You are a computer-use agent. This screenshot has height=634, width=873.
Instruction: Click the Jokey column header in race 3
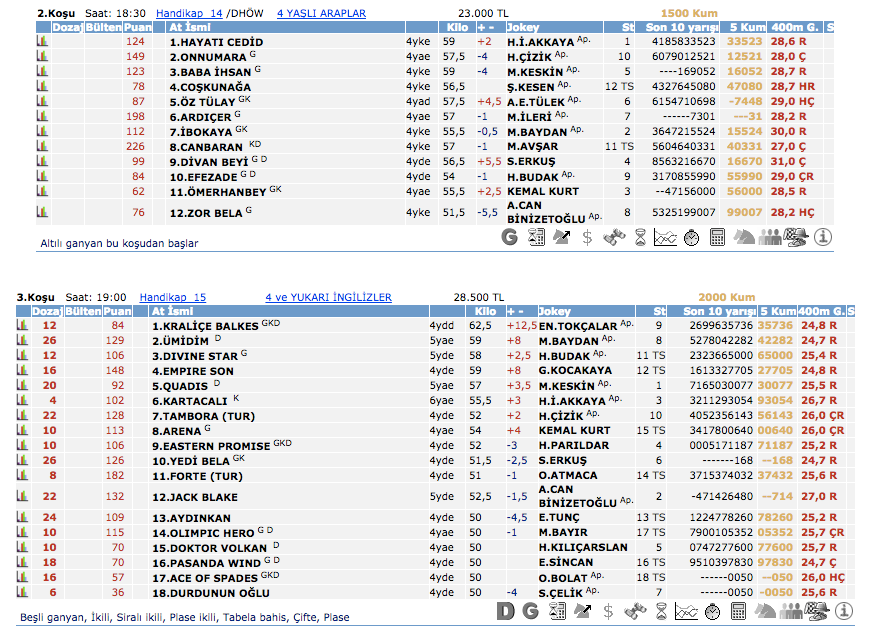point(555,311)
